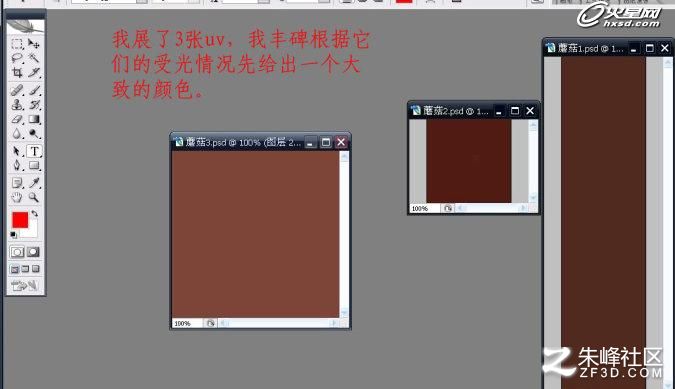Choose the Magic Wand tool

[34, 58]
